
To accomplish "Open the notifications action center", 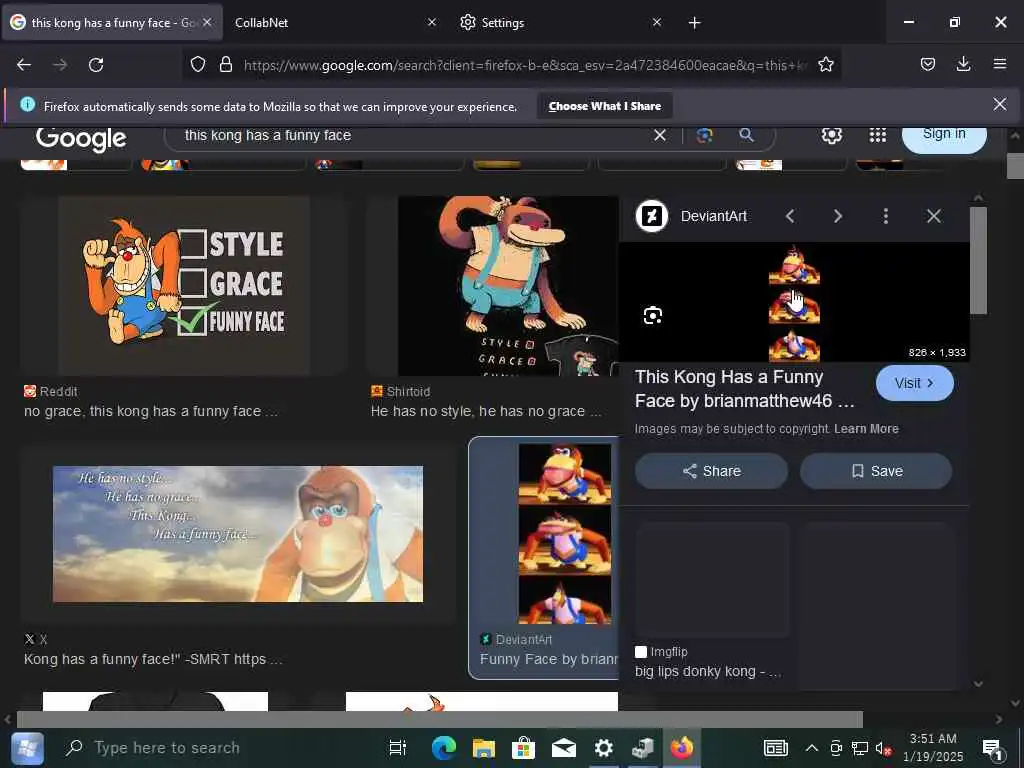I will [992, 748].
